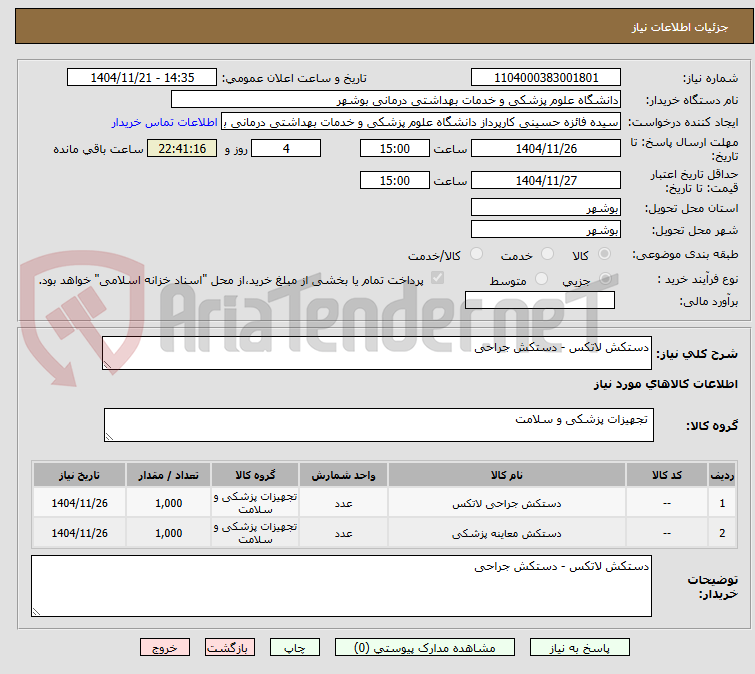Click the شماره نیاز field 1104000383001801
Viewport: 755px width, 674px height.
pyautogui.click(x=546, y=78)
